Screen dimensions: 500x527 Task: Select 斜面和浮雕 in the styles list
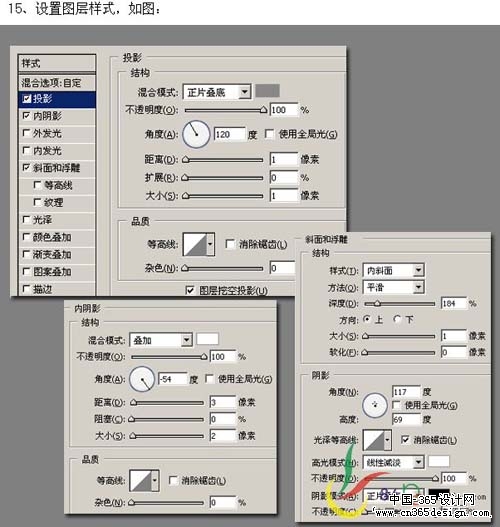pos(57,168)
